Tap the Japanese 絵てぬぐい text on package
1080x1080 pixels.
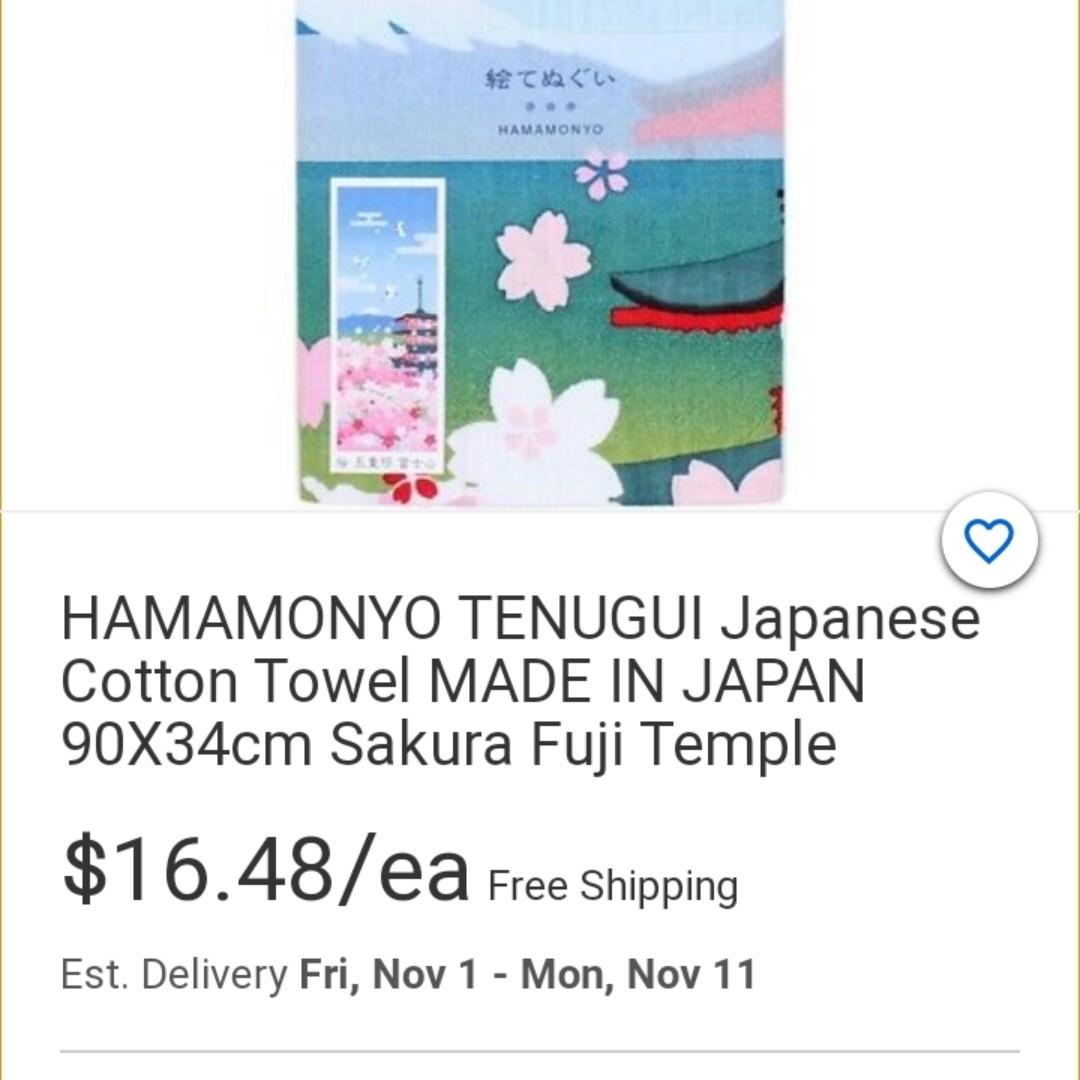coord(550,80)
